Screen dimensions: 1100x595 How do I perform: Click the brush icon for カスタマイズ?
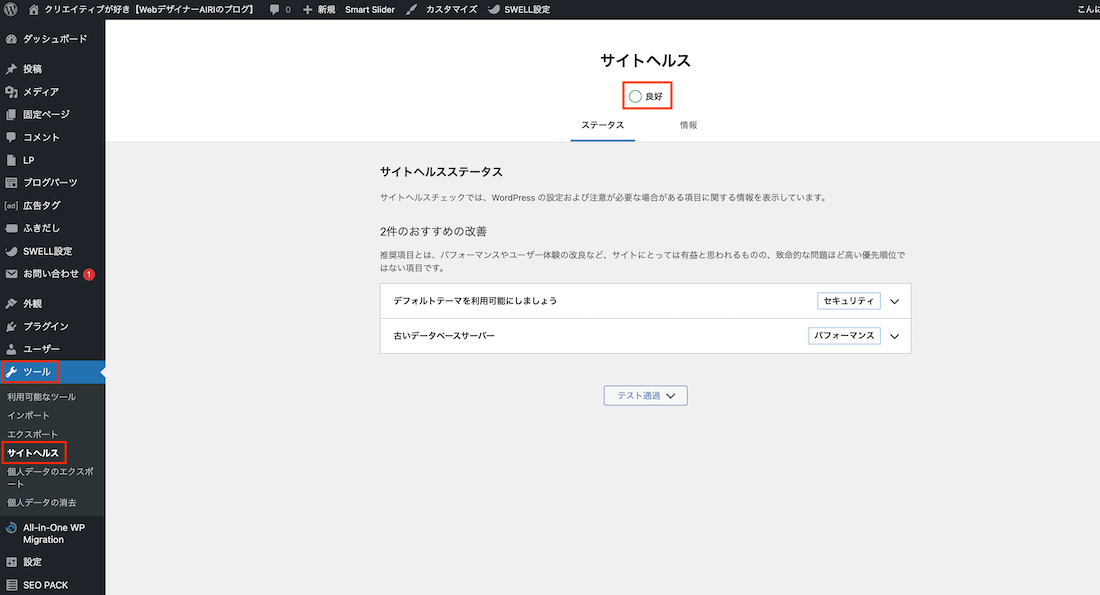(412, 9)
